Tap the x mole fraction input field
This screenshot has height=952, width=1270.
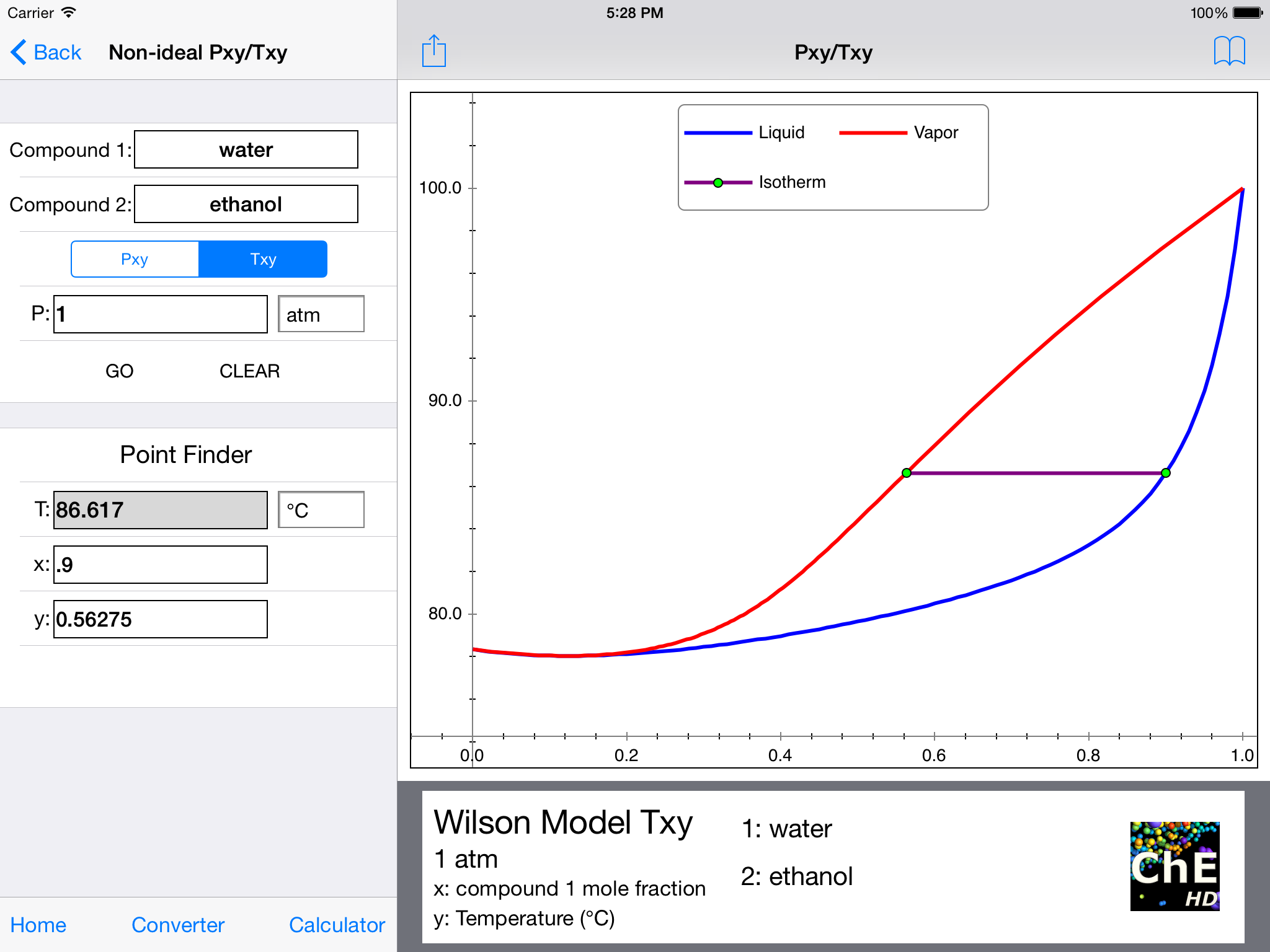(161, 565)
